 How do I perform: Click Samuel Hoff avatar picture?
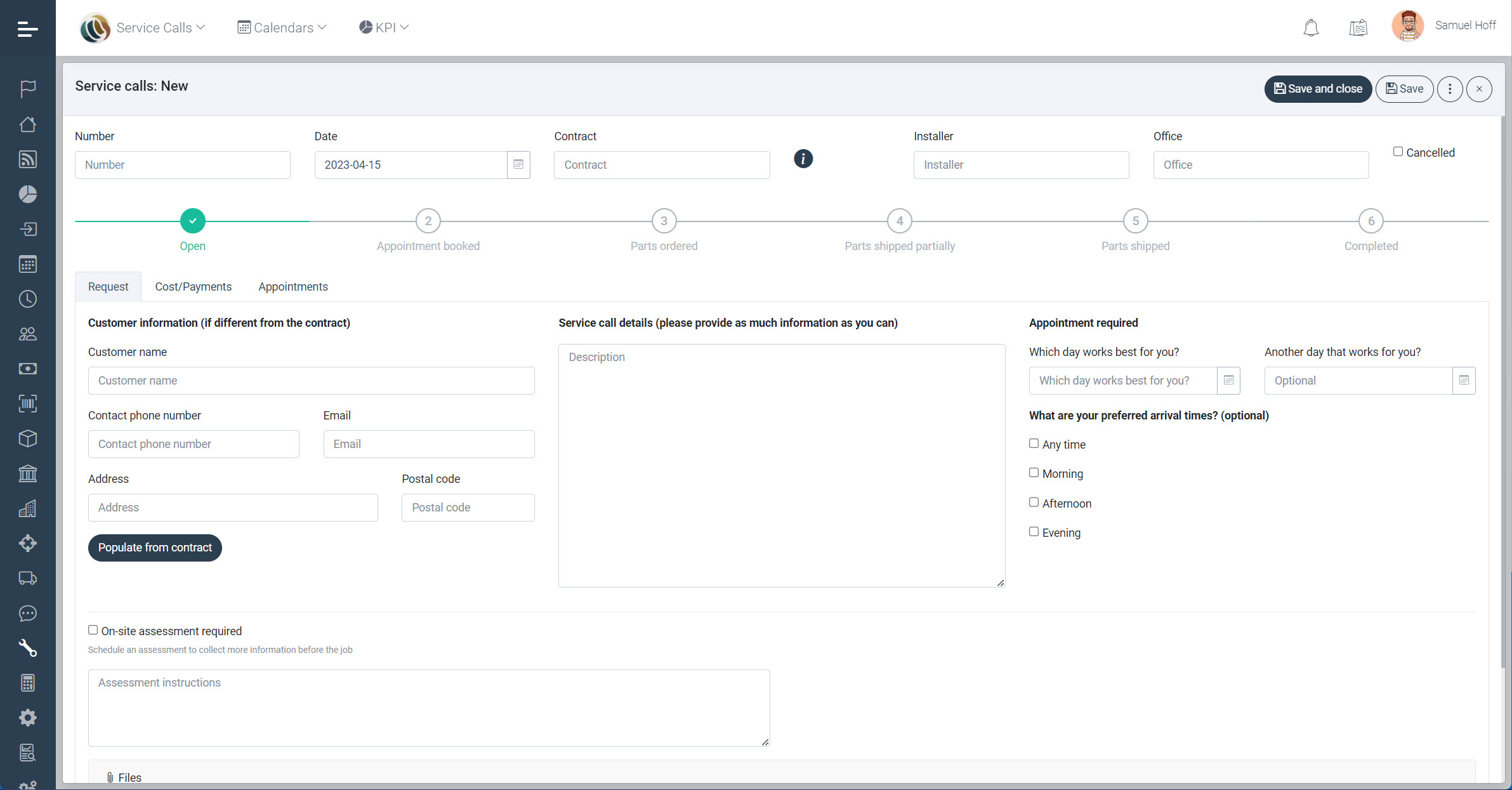coord(1407,25)
